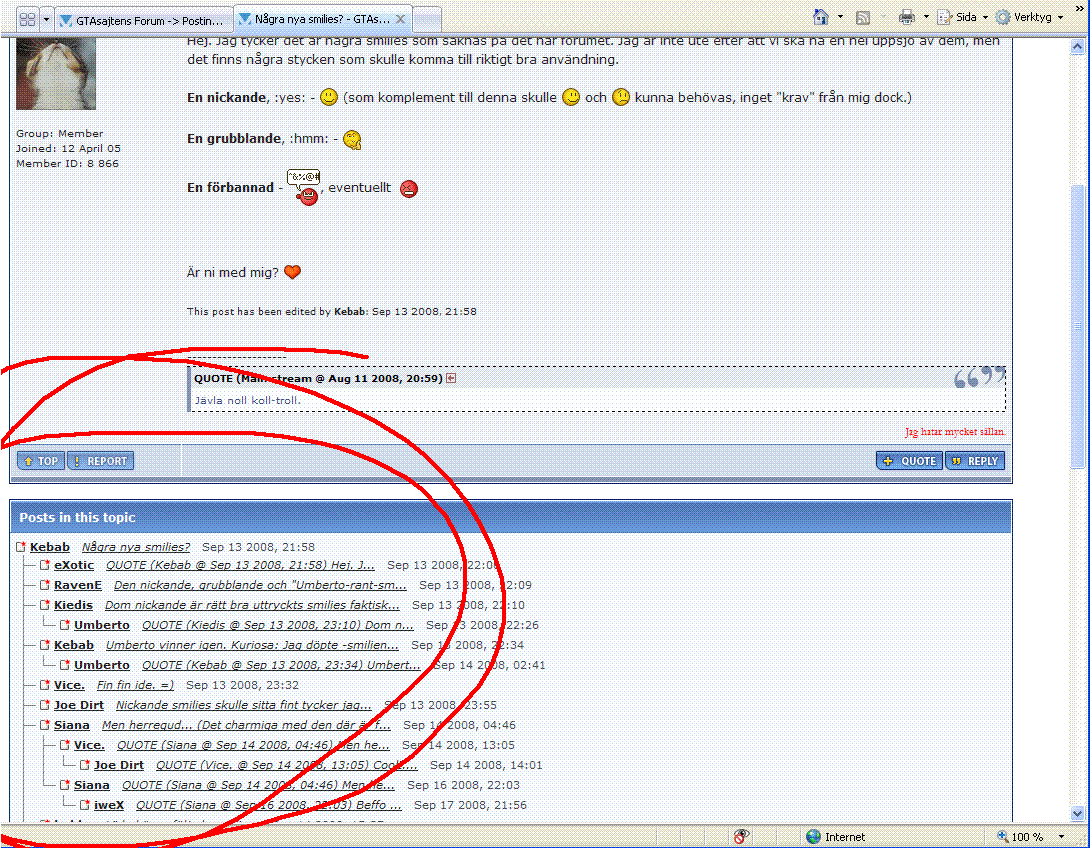
Task: Open iweX reply quoting Siana
Action: click(268, 805)
